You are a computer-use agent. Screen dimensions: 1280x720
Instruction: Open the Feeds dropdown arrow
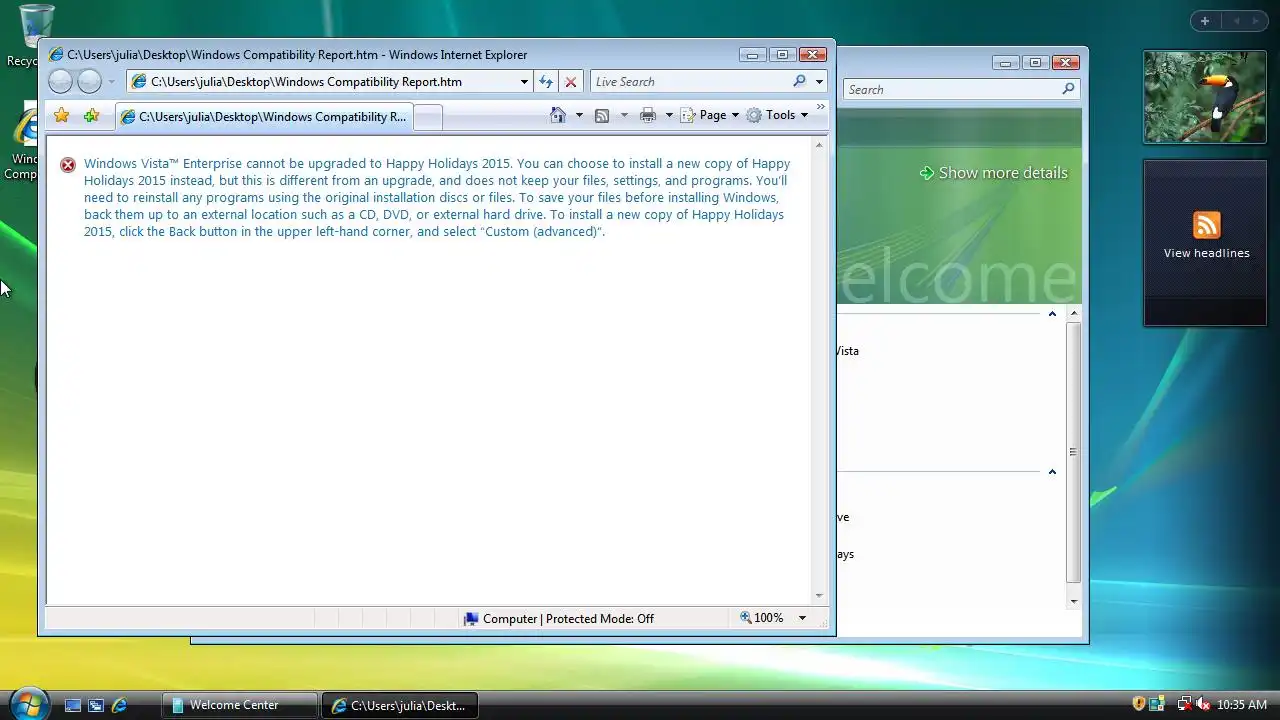[624, 115]
